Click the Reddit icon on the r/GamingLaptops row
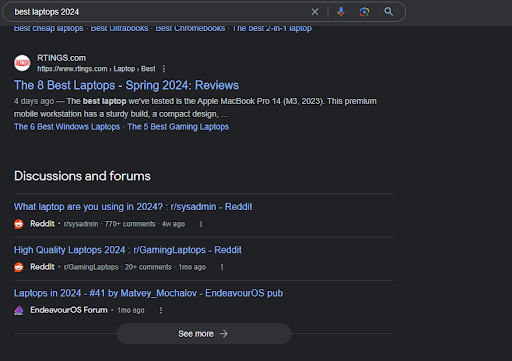Screen dimensions: 512x361 [19, 267]
